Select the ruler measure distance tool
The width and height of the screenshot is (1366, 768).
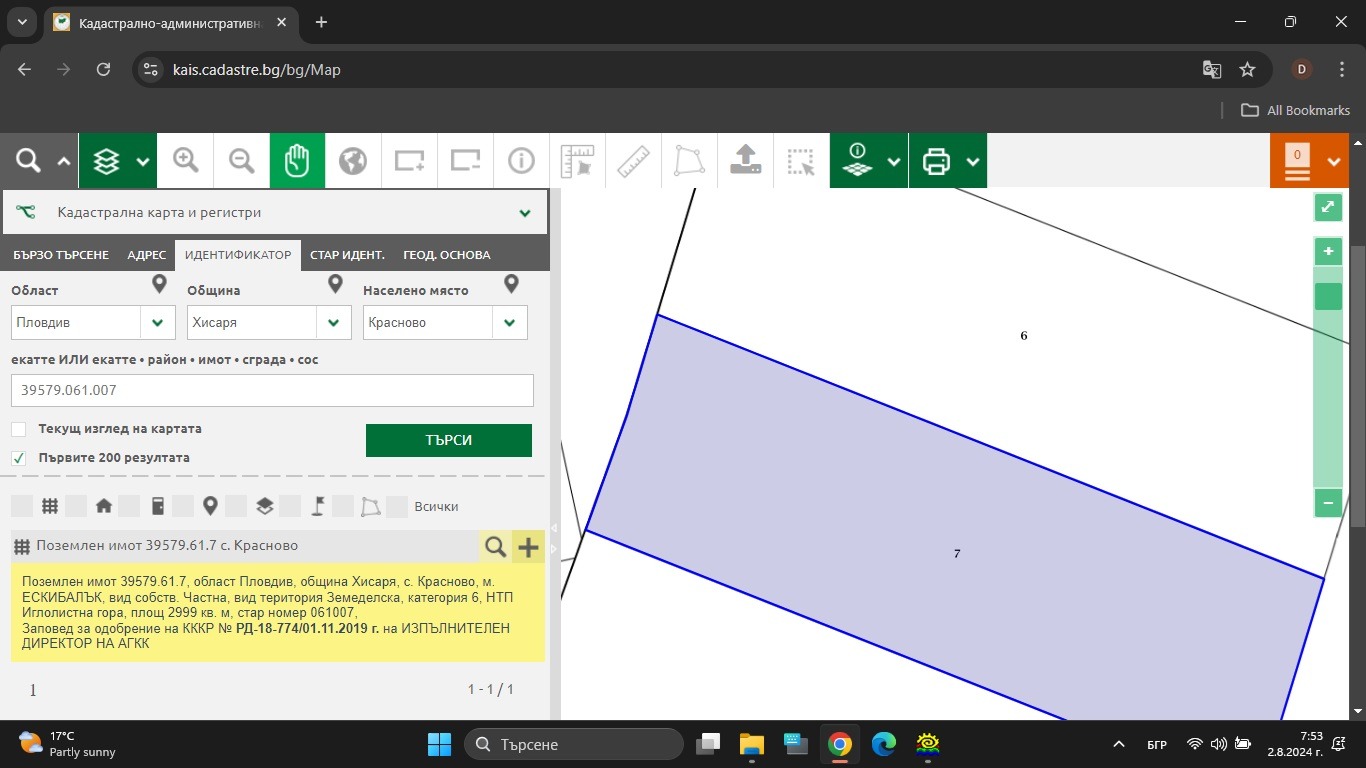(x=634, y=160)
